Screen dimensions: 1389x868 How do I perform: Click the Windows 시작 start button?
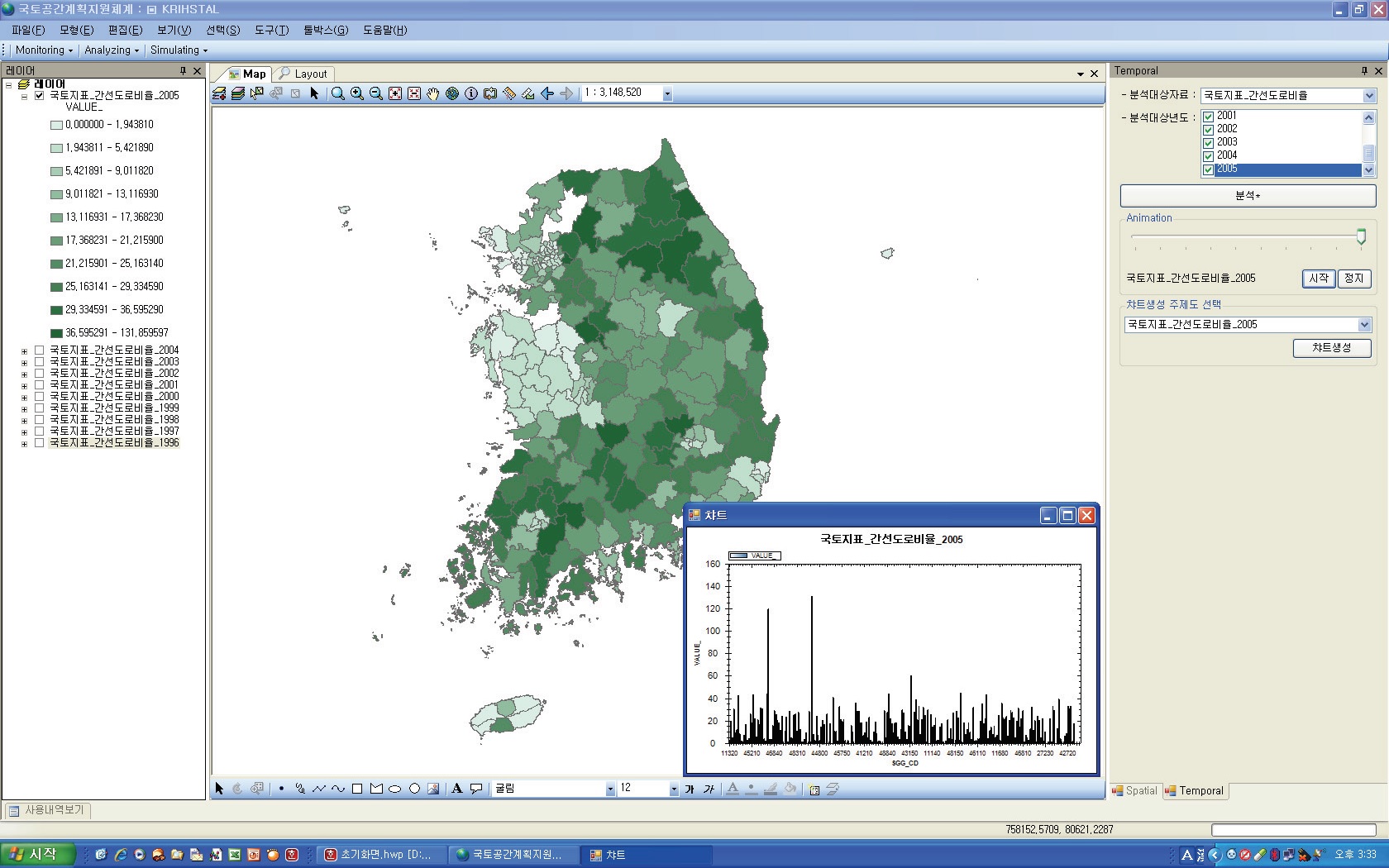click(37, 855)
